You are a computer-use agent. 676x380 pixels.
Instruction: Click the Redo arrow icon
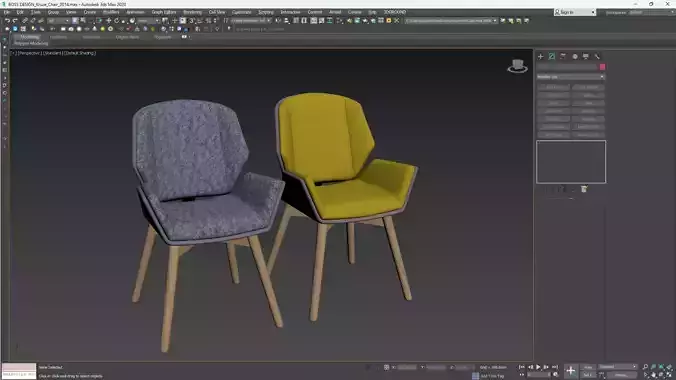(15, 21)
